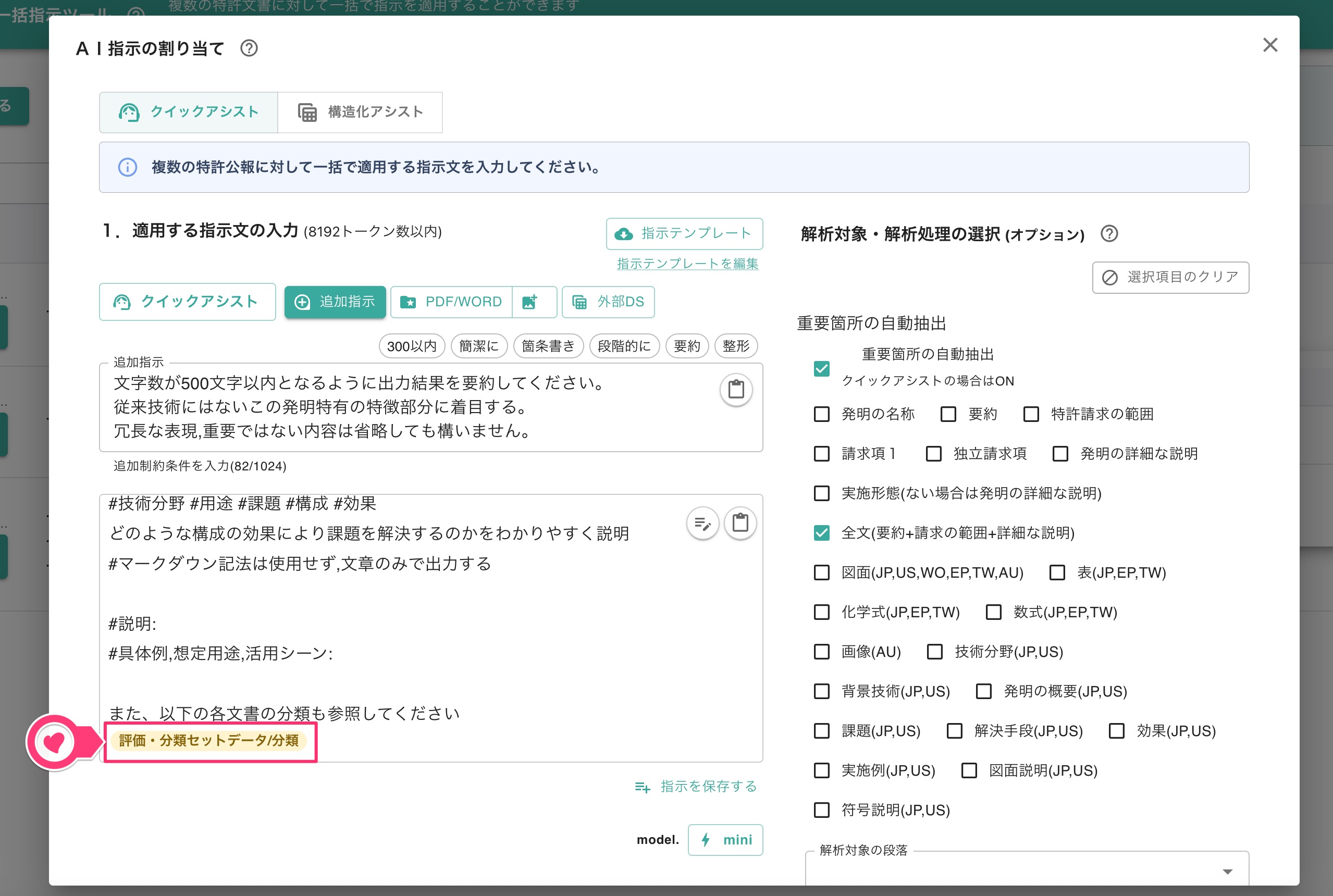Viewport: 1333px width, 896px height.
Task: Open the edit icon on the instruction textarea
Action: pyautogui.click(x=702, y=524)
